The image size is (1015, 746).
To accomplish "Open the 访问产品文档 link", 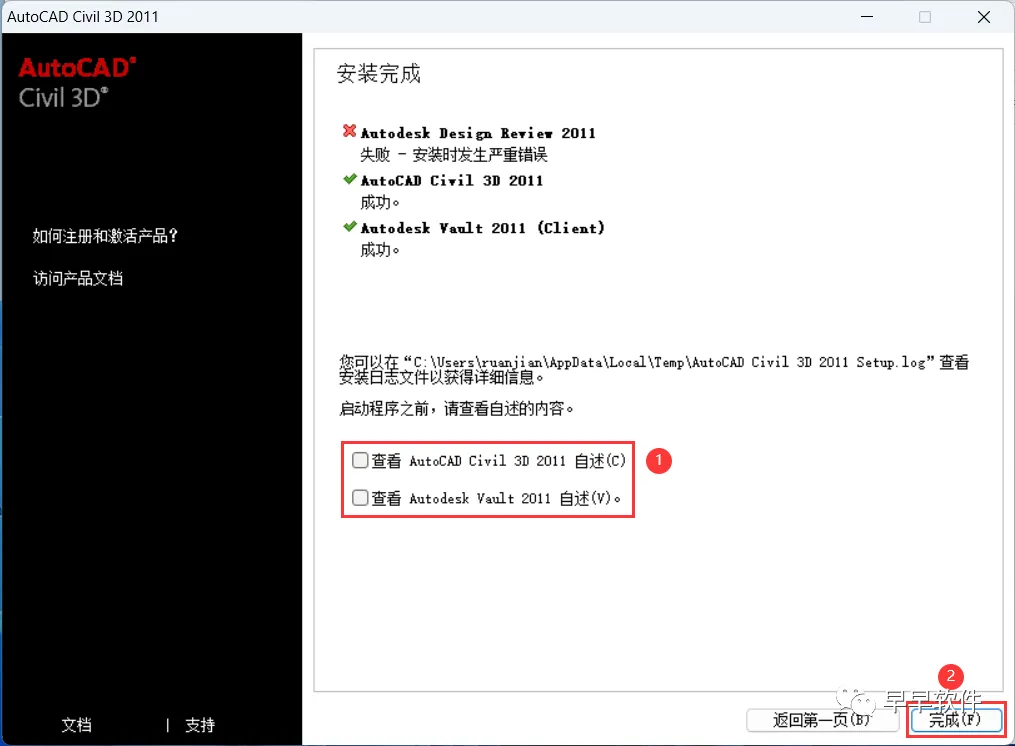I will pos(78,278).
